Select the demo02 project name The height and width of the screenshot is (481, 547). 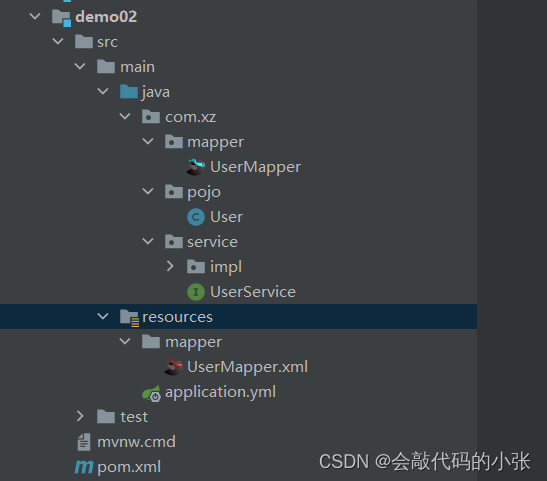pyautogui.click(x=106, y=17)
